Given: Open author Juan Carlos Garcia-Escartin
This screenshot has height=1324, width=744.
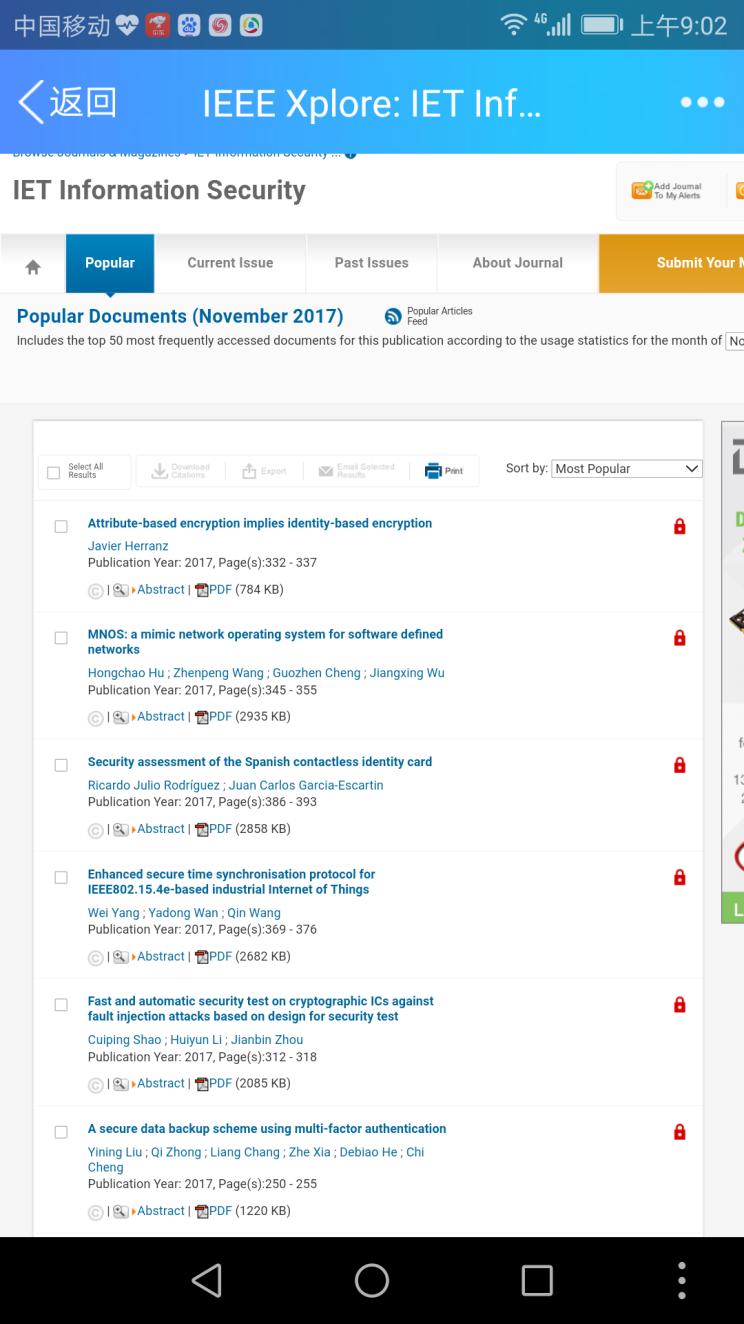Looking at the screenshot, I should (306, 785).
